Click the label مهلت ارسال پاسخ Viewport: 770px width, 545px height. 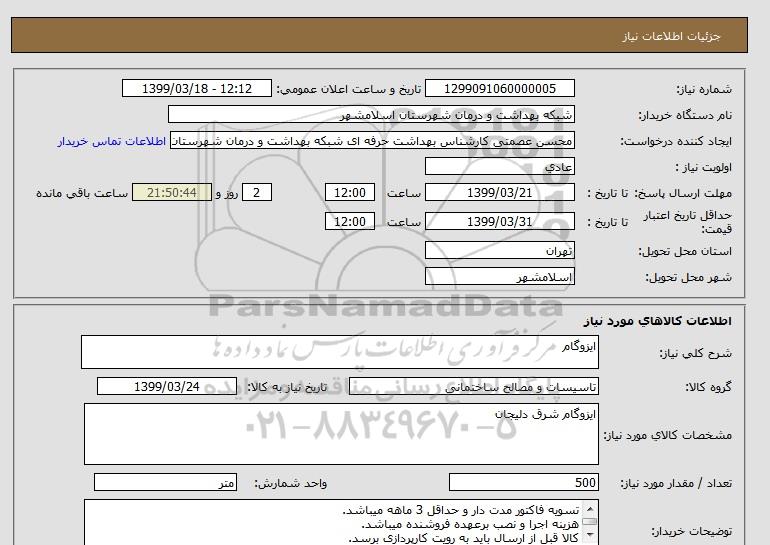tap(683, 193)
